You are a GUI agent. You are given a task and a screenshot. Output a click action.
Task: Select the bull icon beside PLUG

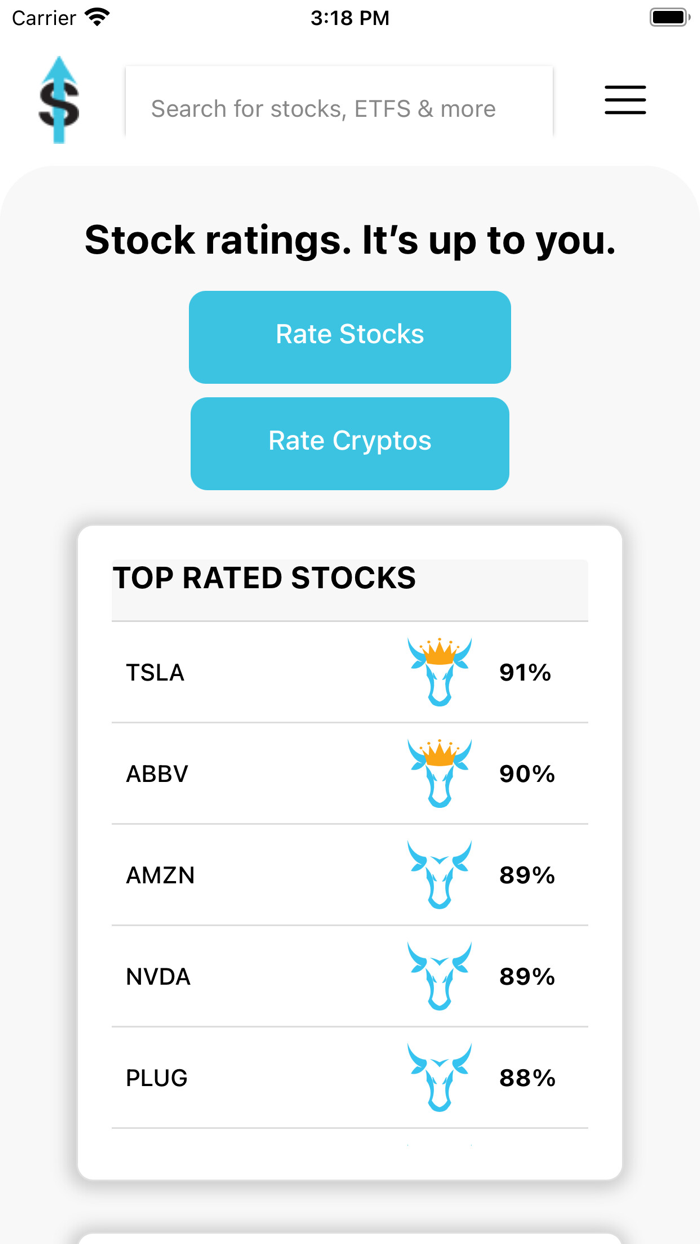pyautogui.click(x=439, y=1078)
